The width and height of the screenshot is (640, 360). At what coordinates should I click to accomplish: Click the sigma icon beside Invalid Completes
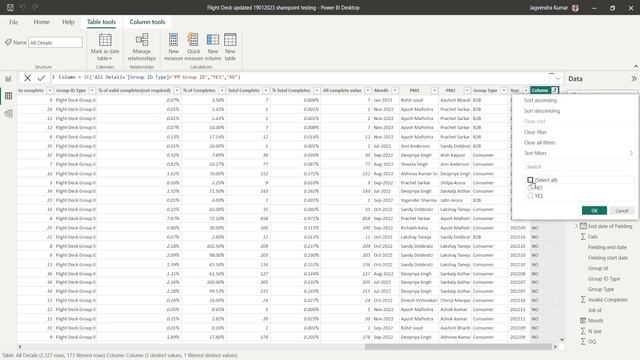[x=583, y=300]
